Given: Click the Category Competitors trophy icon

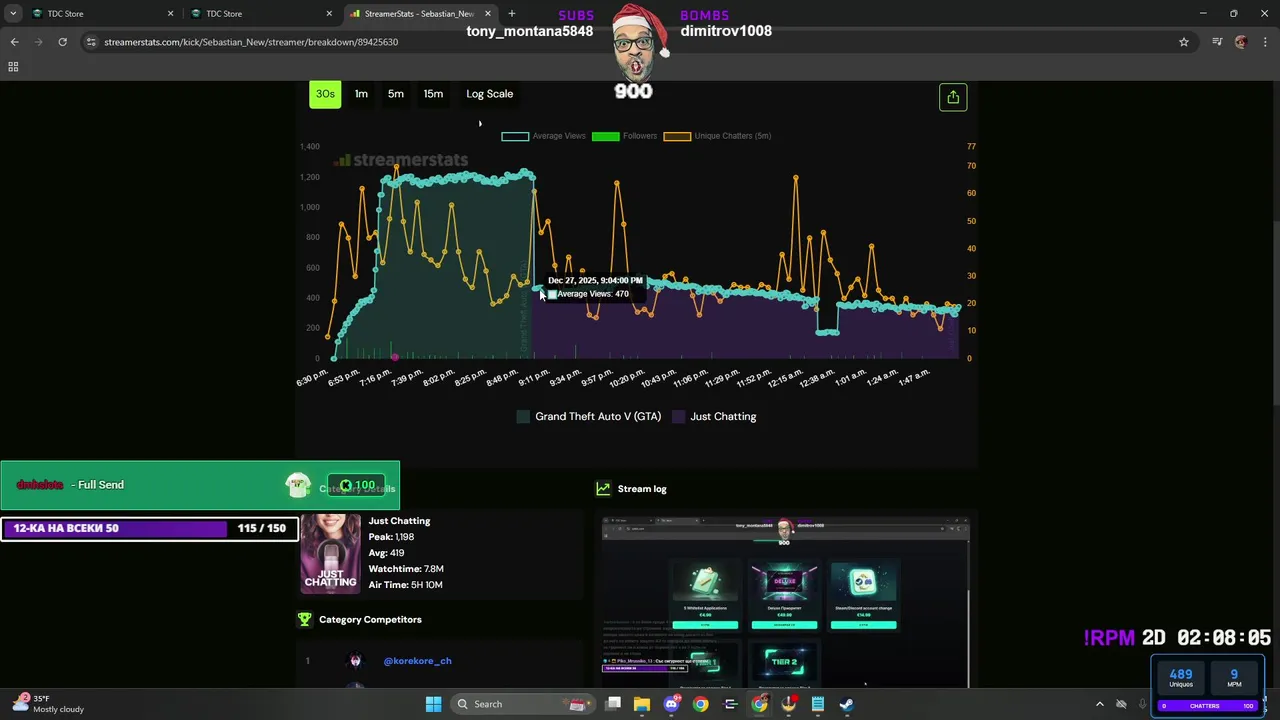Looking at the screenshot, I should click(305, 619).
